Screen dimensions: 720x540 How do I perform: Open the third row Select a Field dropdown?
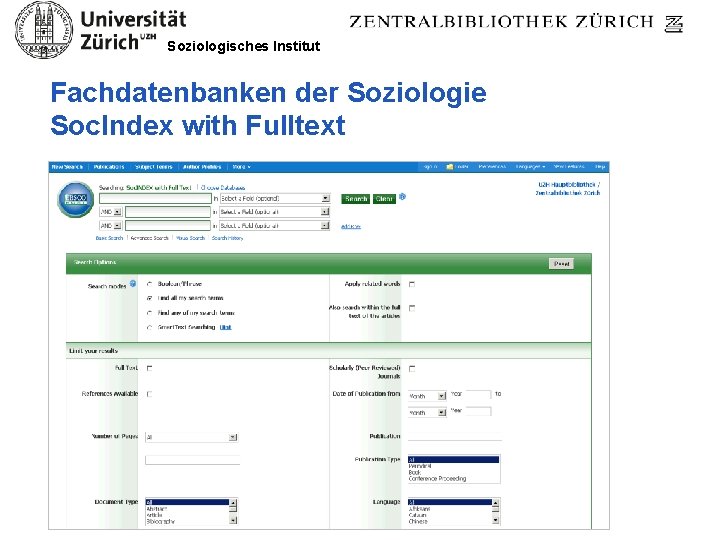(x=275, y=226)
